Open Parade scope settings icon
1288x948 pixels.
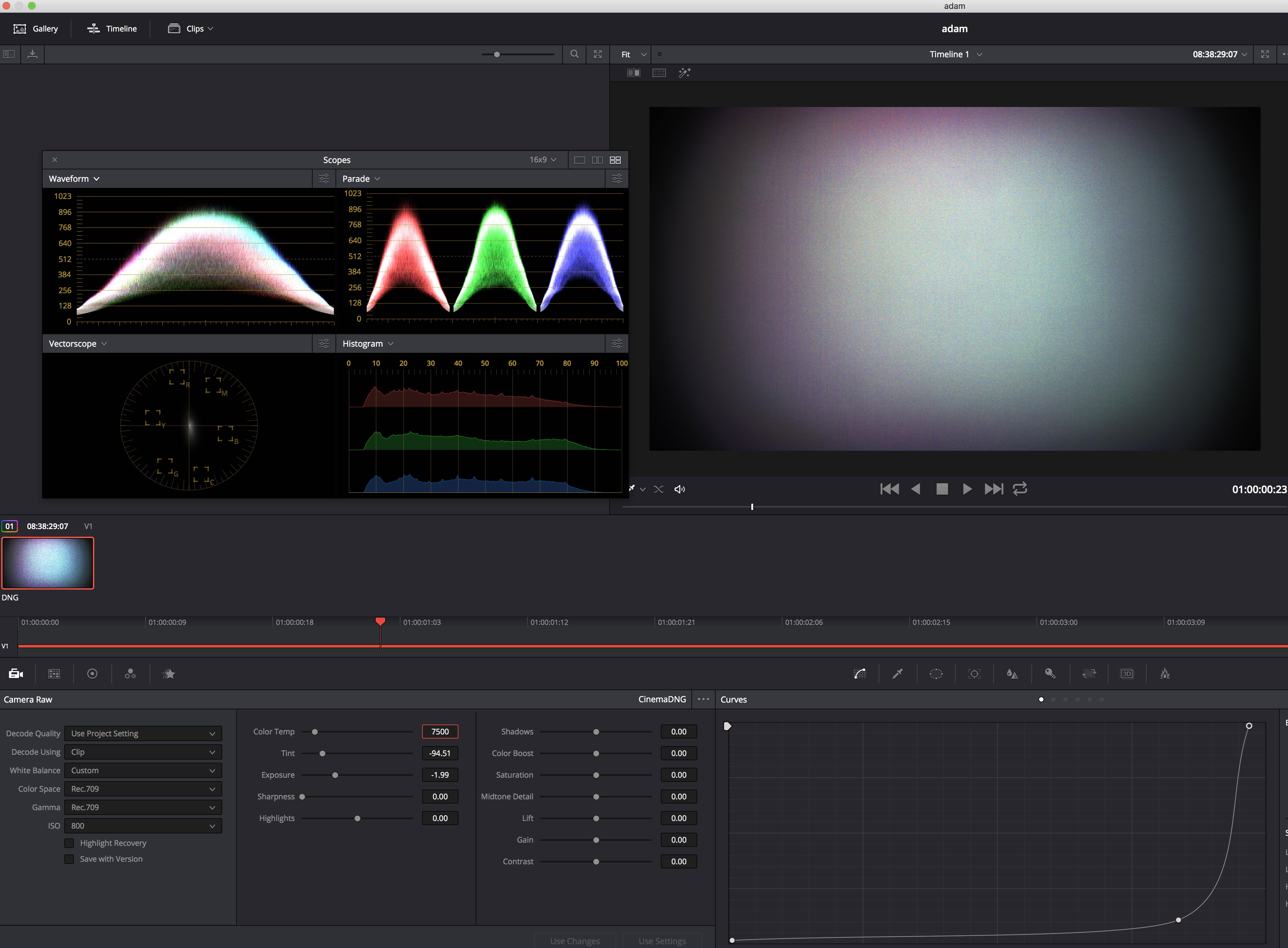coord(617,179)
